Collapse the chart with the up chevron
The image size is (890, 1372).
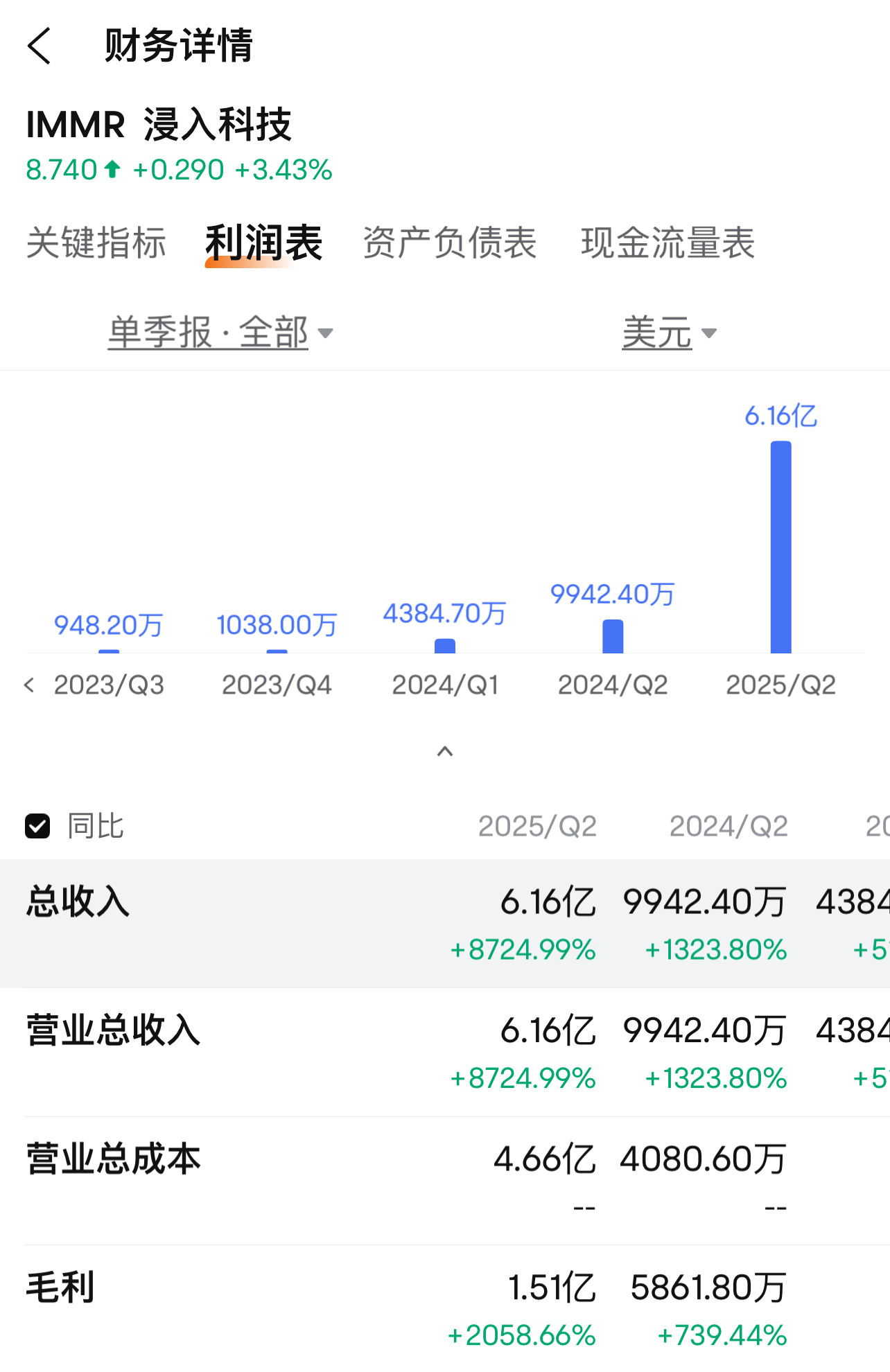coord(445,751)
